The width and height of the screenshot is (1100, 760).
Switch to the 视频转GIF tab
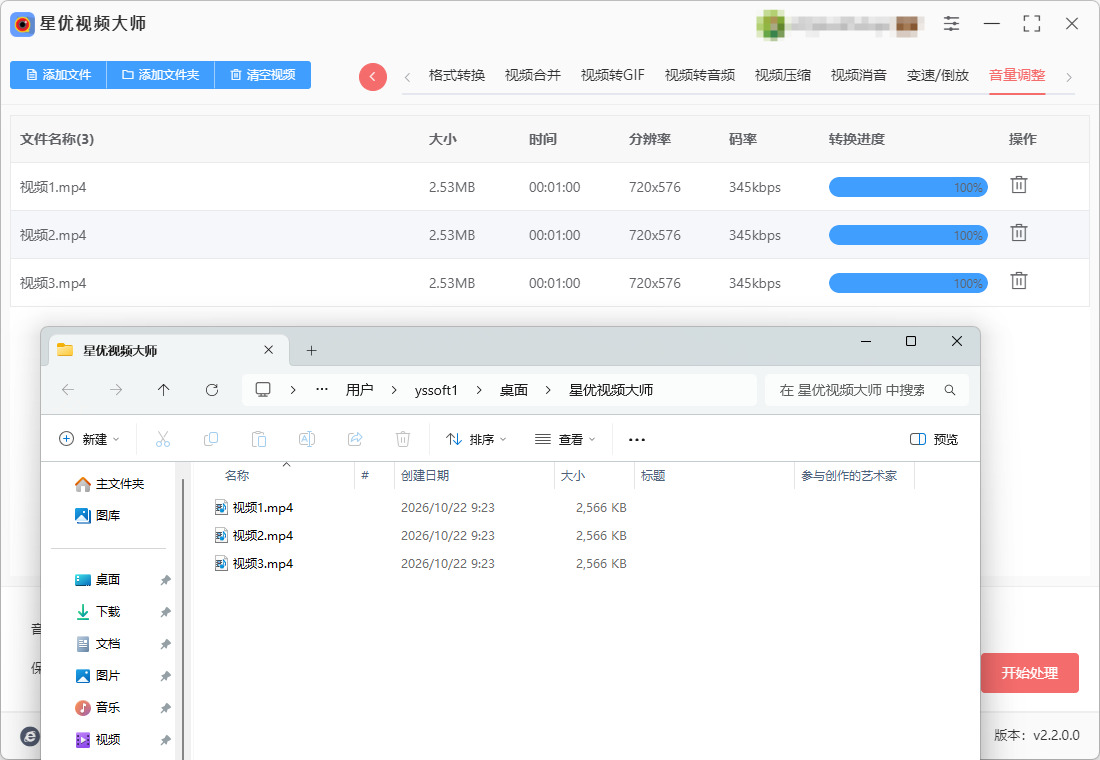coord(612,75)
